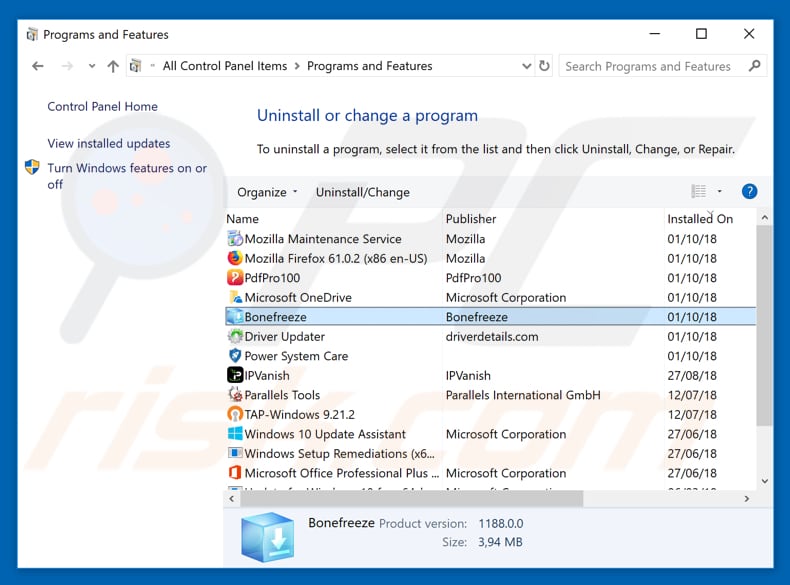Click the Windows features shield icon
The height and width of the screenshot is (585, 790).
click(32, 167)
